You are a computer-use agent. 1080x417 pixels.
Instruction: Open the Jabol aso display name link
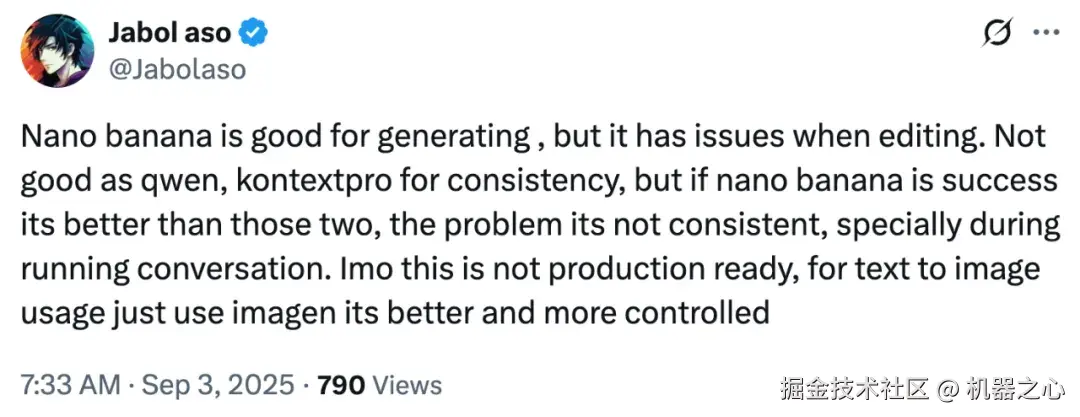pyautogui.click(x=169, y=33)
